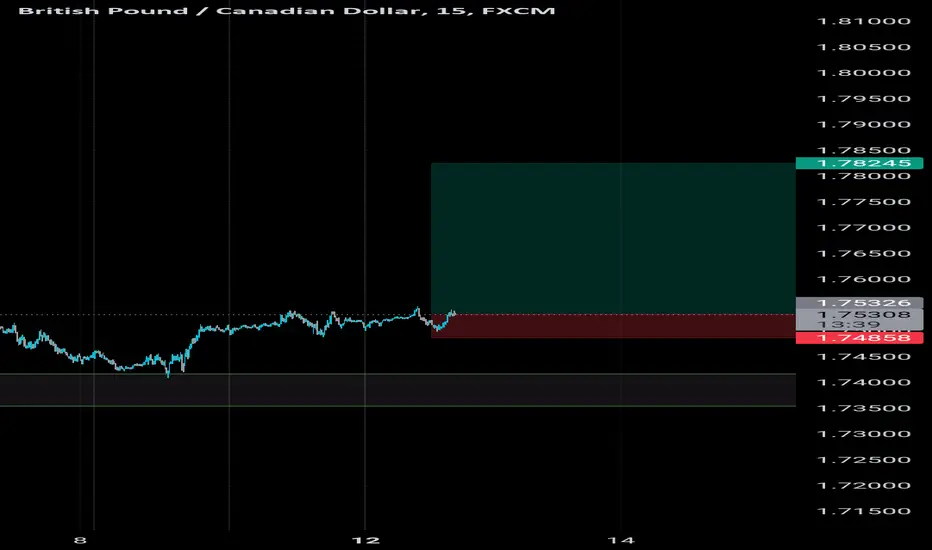Click the 1.79000 price axis label
The width and height of the screenshot is (932, 550).
(864, 124)
